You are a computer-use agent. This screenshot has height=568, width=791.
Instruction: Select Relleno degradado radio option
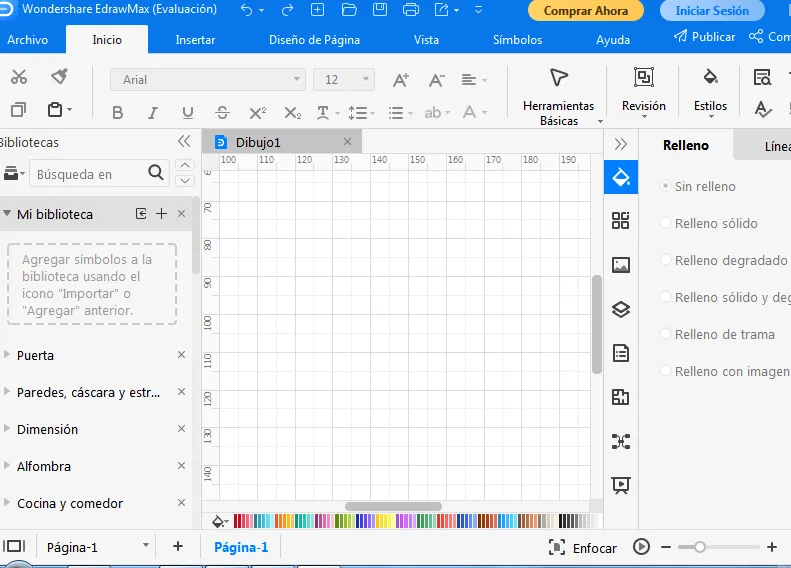pos(665,260)
